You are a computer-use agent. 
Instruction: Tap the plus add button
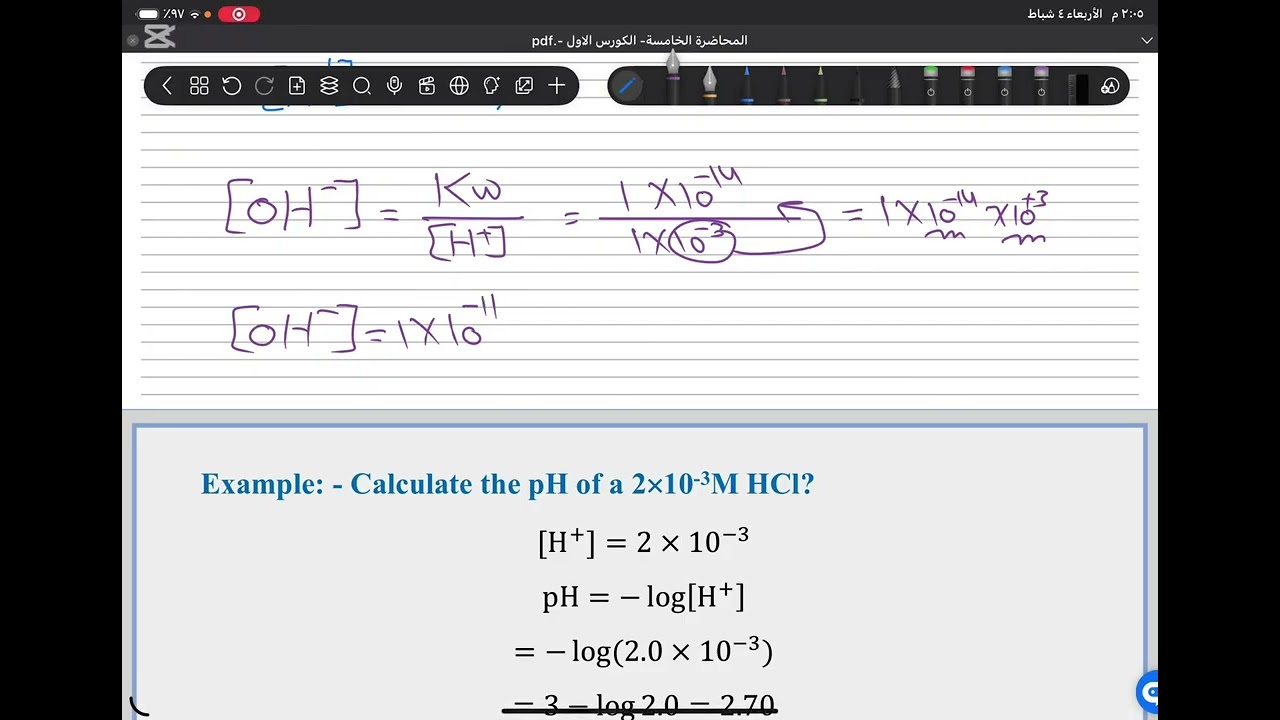(x=557, y=86)
